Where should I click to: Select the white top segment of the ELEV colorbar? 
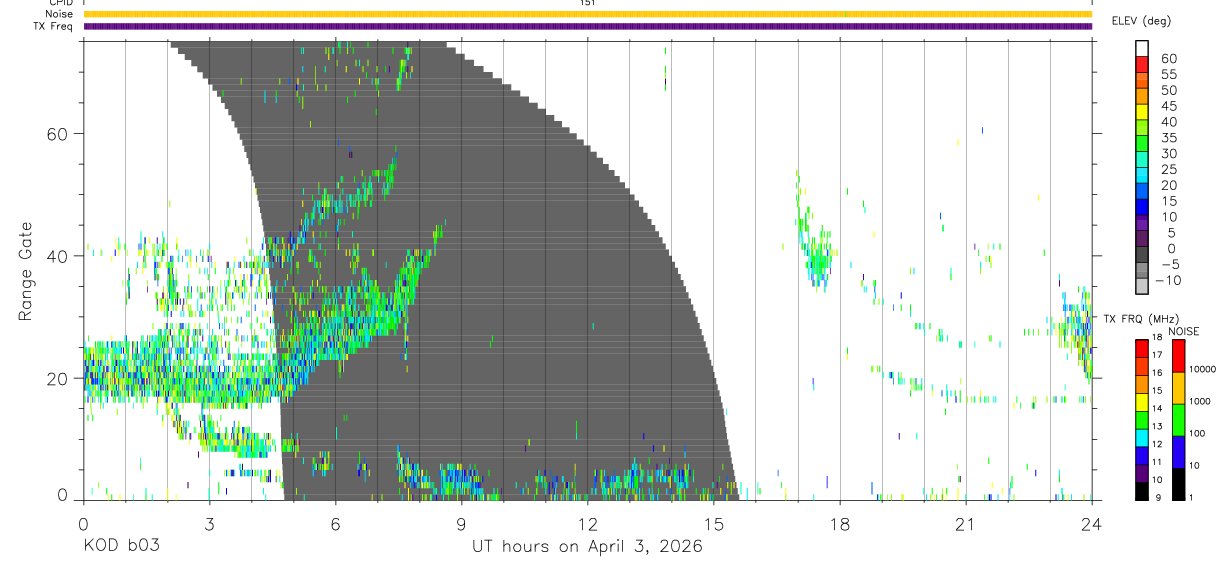1142,47
